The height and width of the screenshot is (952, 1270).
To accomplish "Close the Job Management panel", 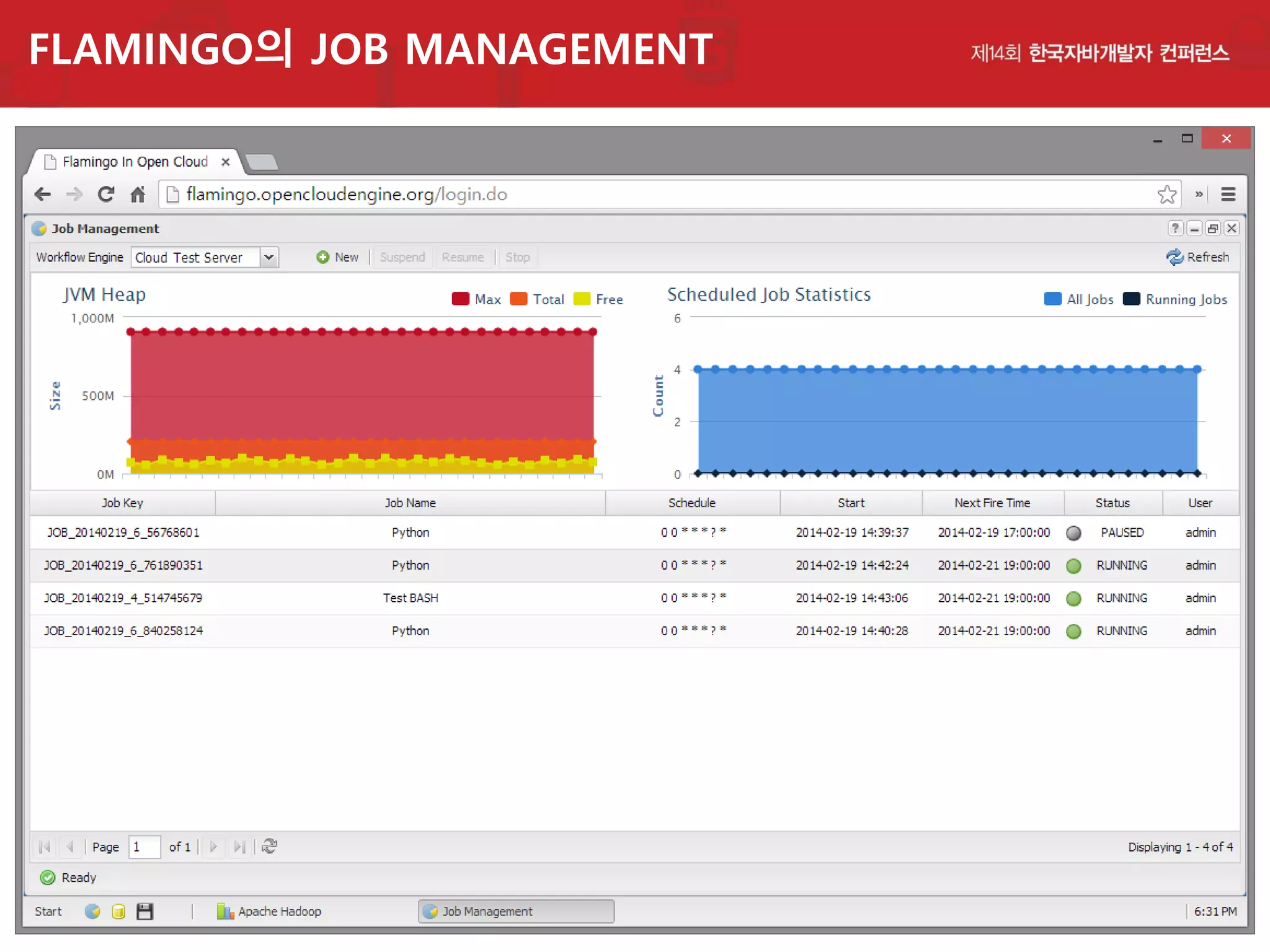I will tap(1232, 228).
